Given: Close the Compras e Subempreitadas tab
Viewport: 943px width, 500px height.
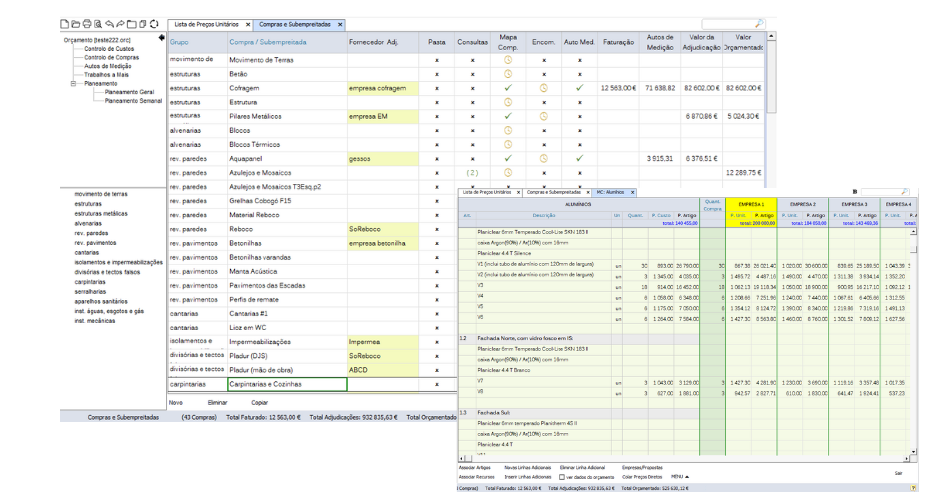Looking at the screenshot, I should pyautogui.click(x=340, y=25).
